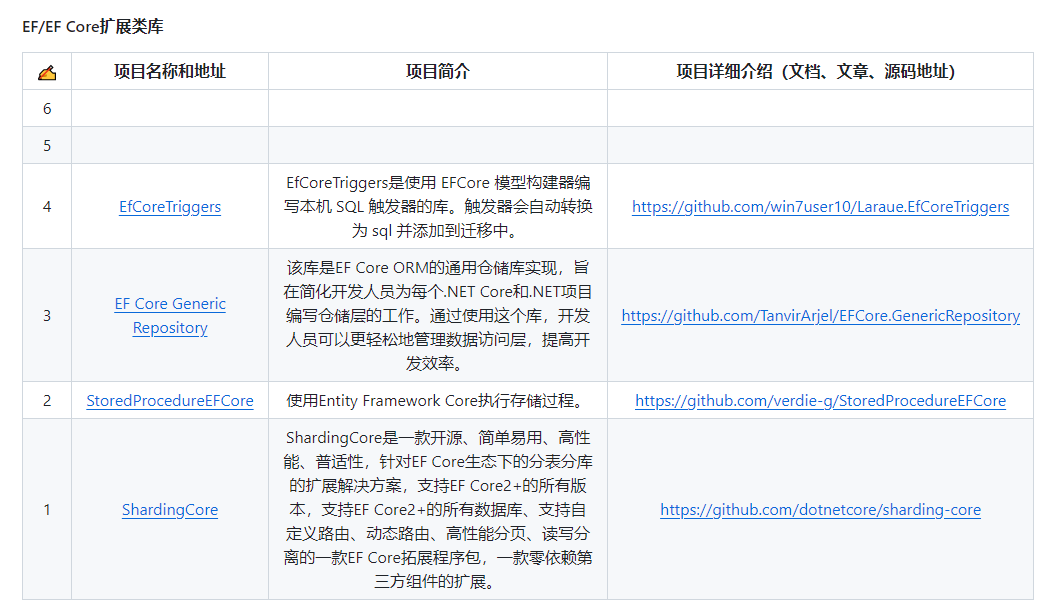This screenshot has height=609, width=1047.
Task: Select the ShardingCore description text cell
Action: click(x=437, y=509)
